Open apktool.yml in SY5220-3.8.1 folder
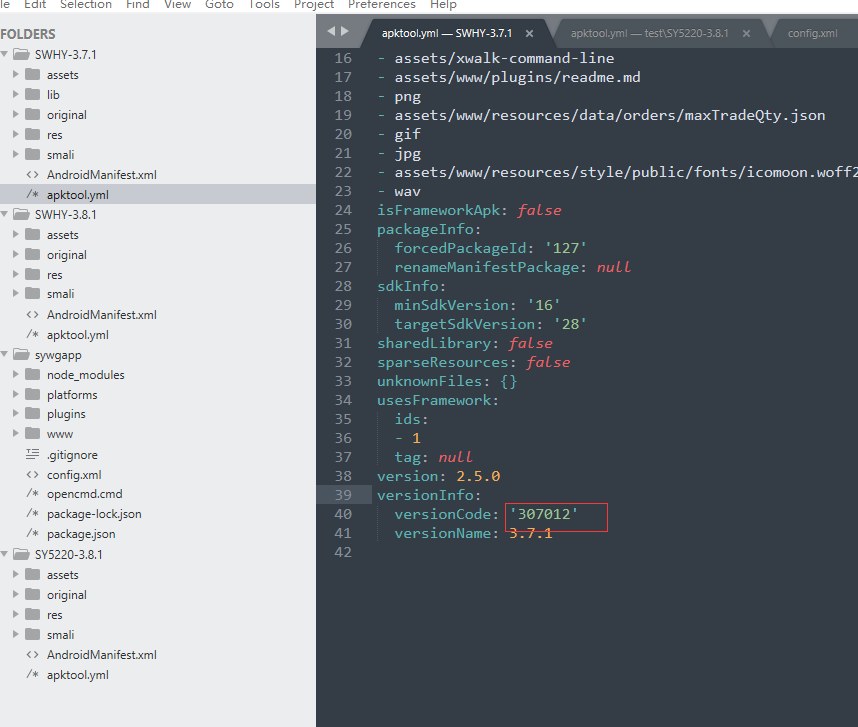This screenshot has height=727, width=858. tap(78, 675)
